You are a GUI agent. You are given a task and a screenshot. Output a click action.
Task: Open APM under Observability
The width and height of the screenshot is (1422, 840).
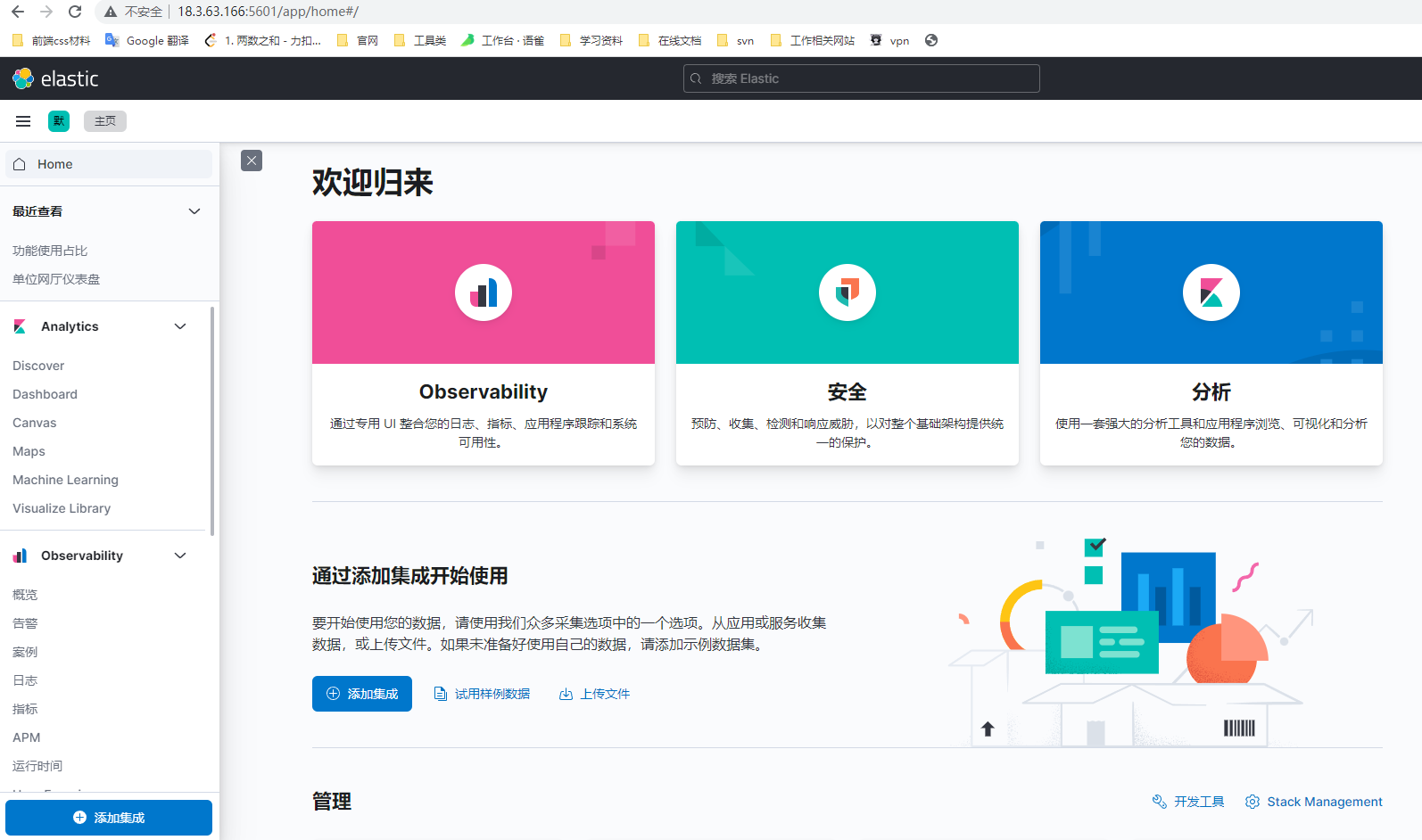click(27, 737)
